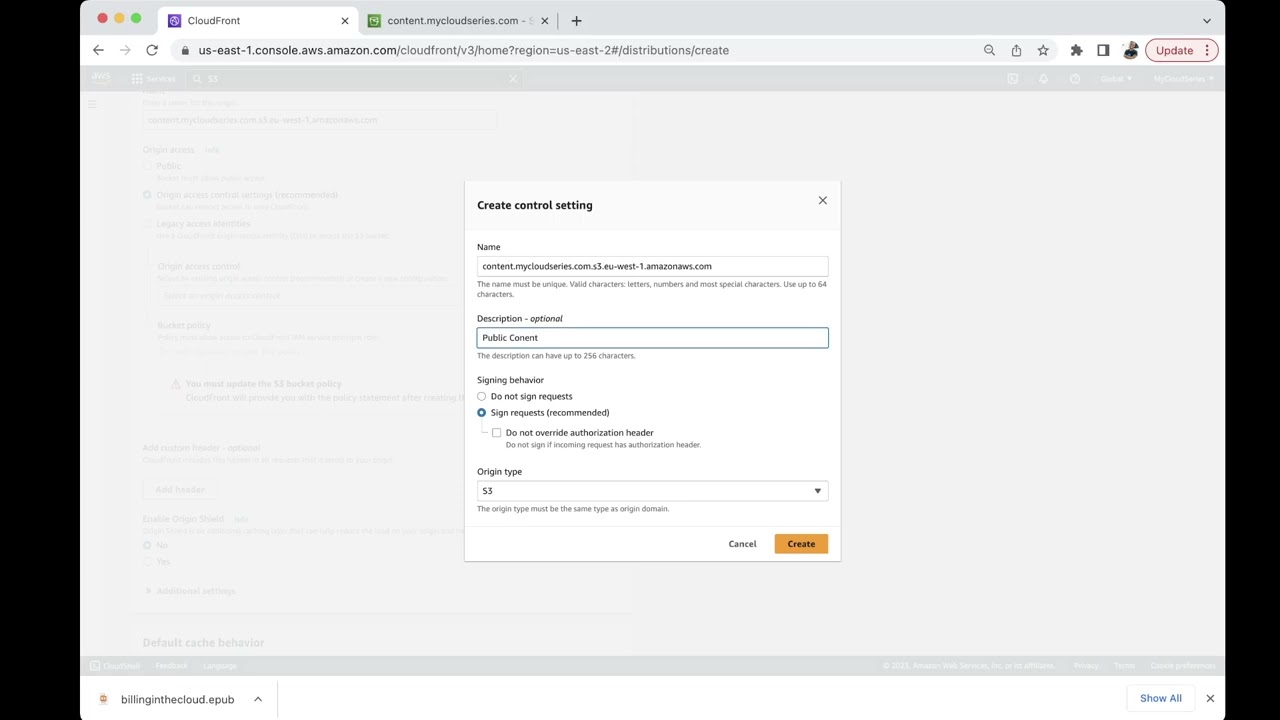Image resolution: width=1280 pixels, height=720 pixels.
Task: Expand the tab search chevron
Action: click(x=1207, y=20)
